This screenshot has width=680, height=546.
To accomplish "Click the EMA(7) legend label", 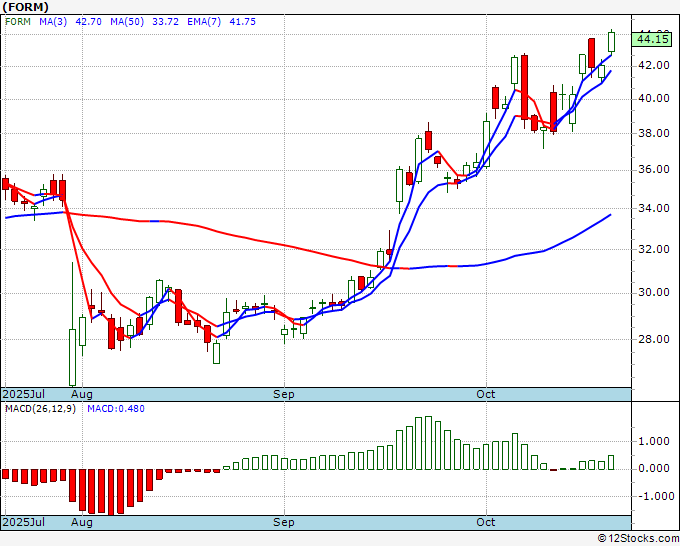I will coord(204,22).
